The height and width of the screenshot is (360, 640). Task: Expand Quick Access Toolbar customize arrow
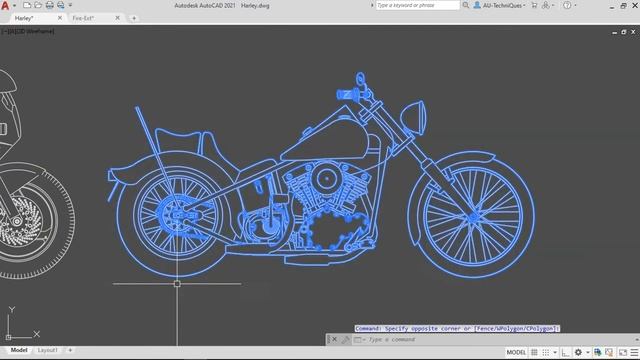pos(70,5)
